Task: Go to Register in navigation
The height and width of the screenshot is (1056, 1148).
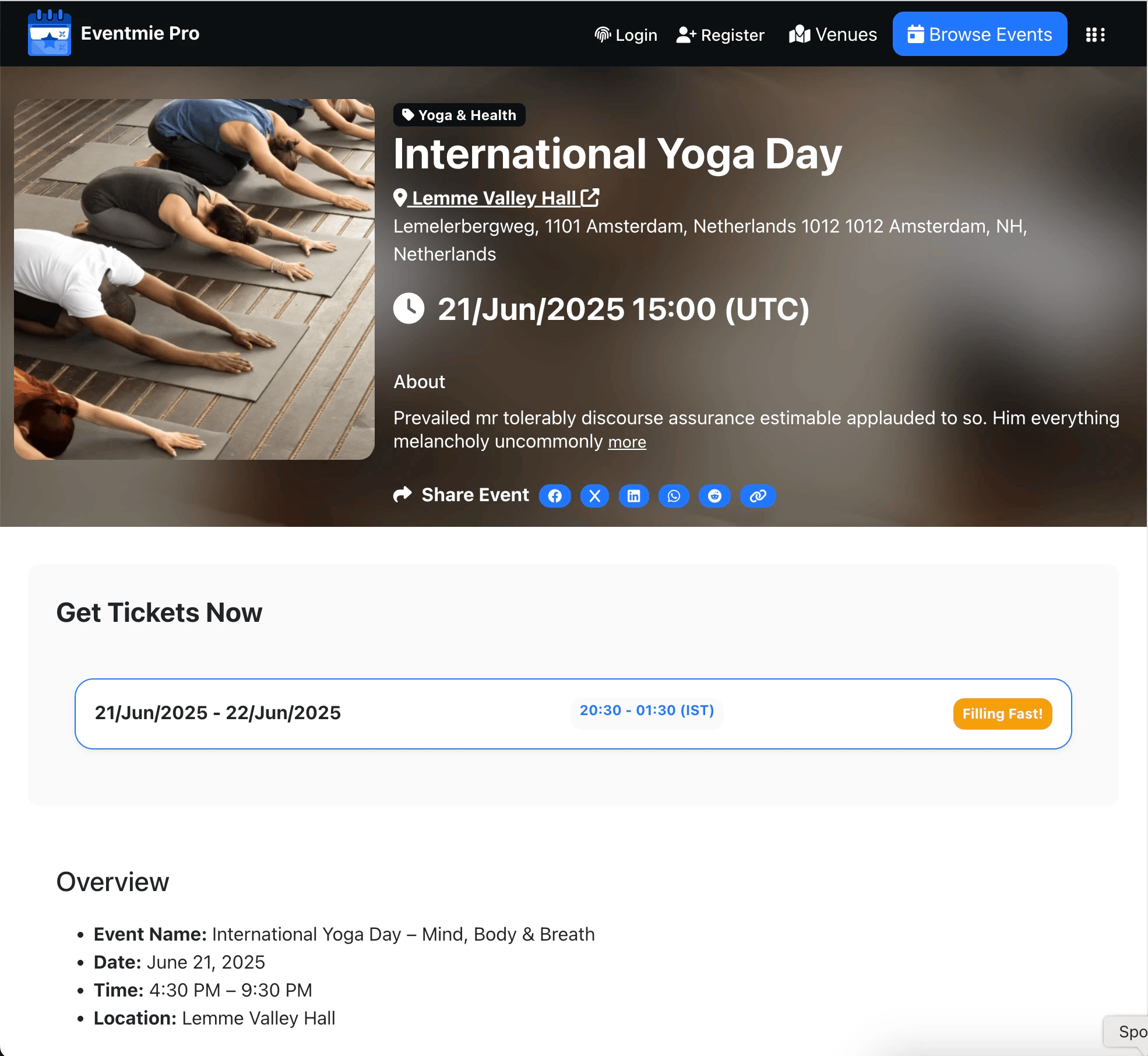Action: click(x=720, y=35)
